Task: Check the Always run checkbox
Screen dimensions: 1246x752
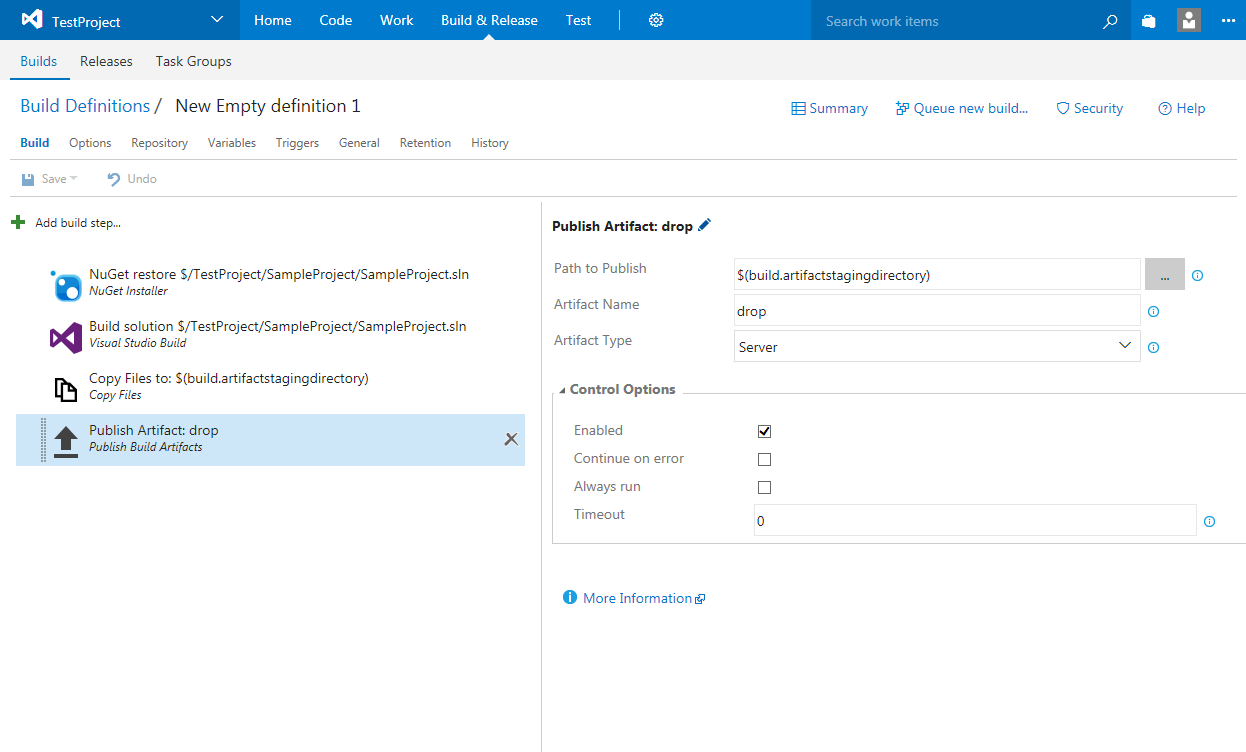Action: coord(764,488)
